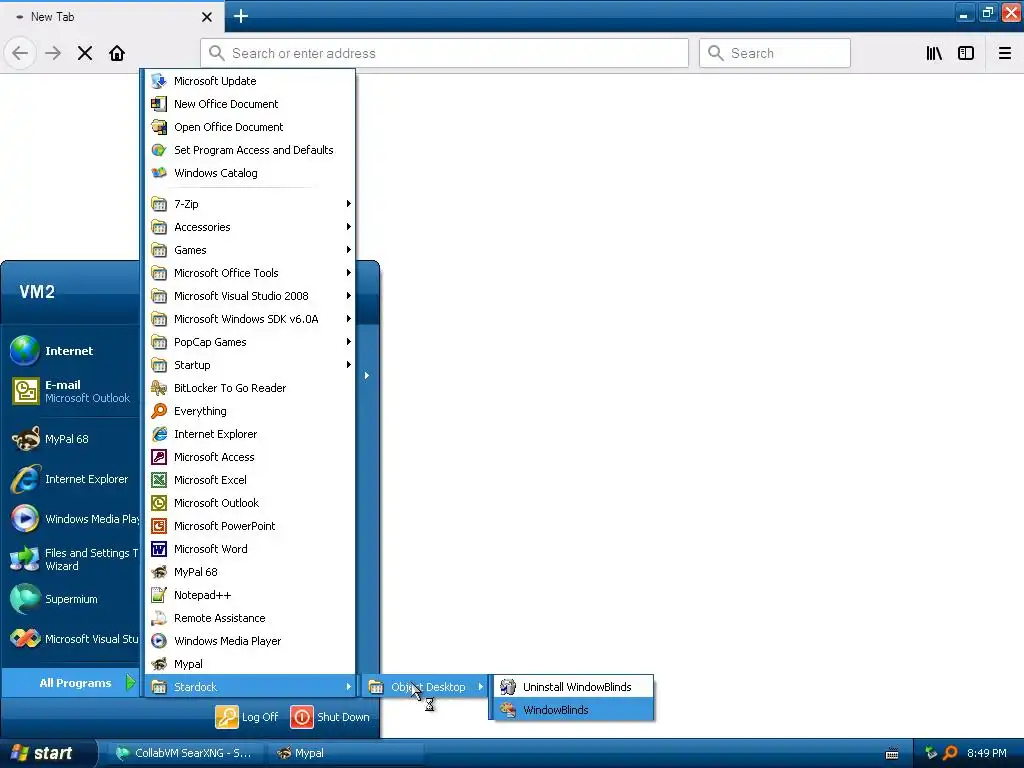This screenshot has height=768, width=1024.
Task: Close the New Tab tab
Action: [x=206, y=17]
